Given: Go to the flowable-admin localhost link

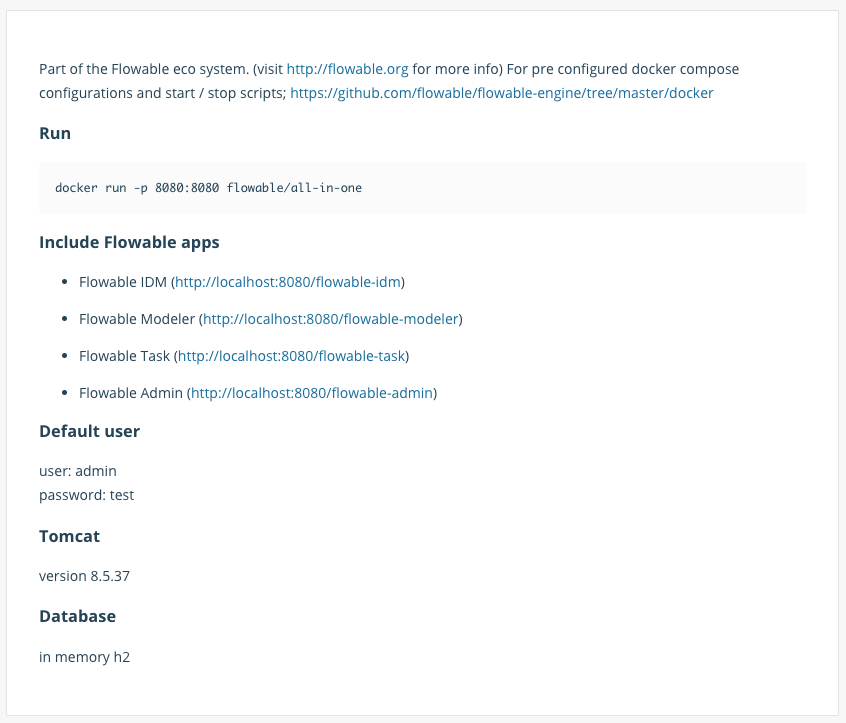Looking at the screenshot, I should pos(312,393).
